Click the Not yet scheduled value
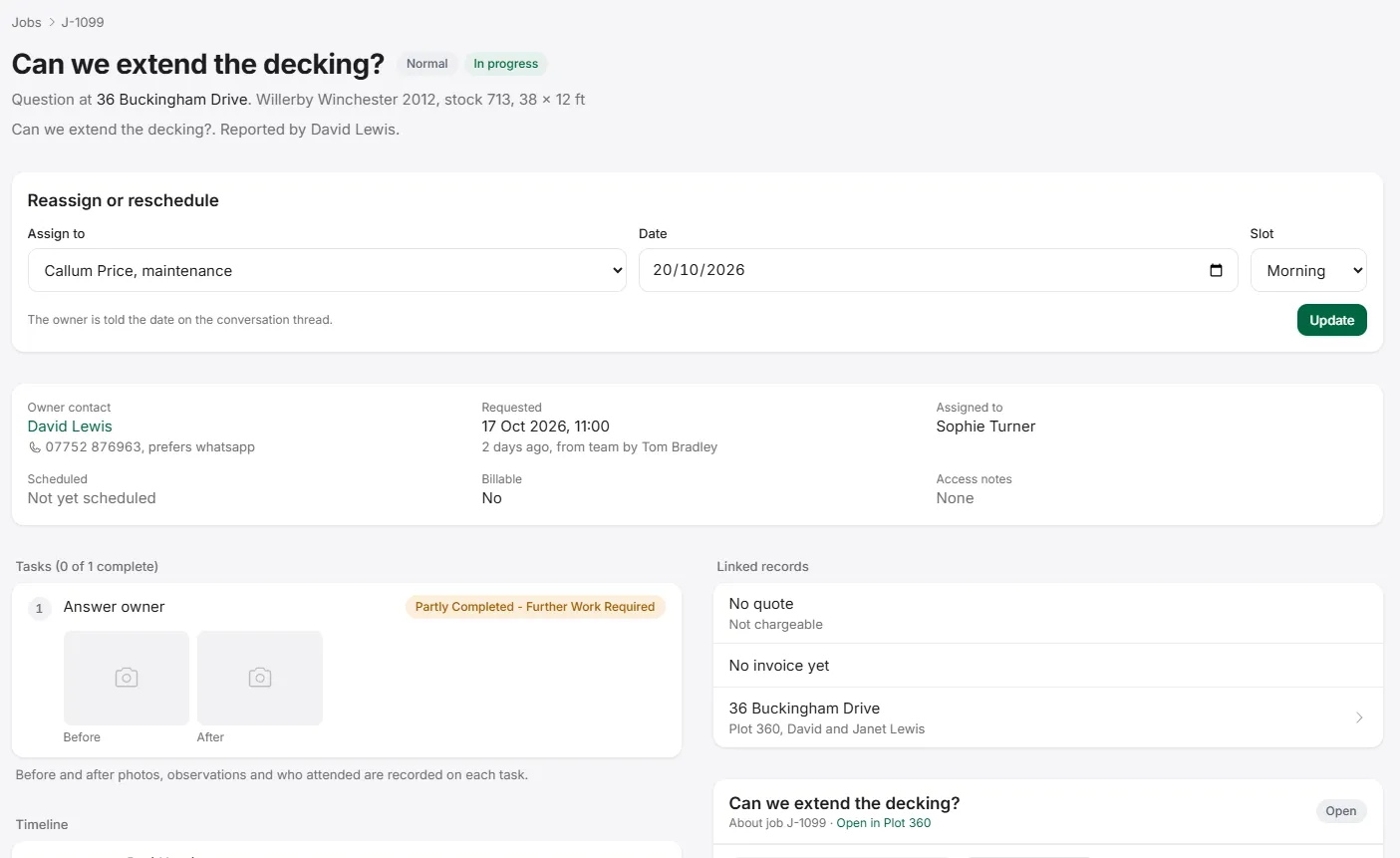The image size is (1400, 858). pyautogui.click(x=92, y=498)
